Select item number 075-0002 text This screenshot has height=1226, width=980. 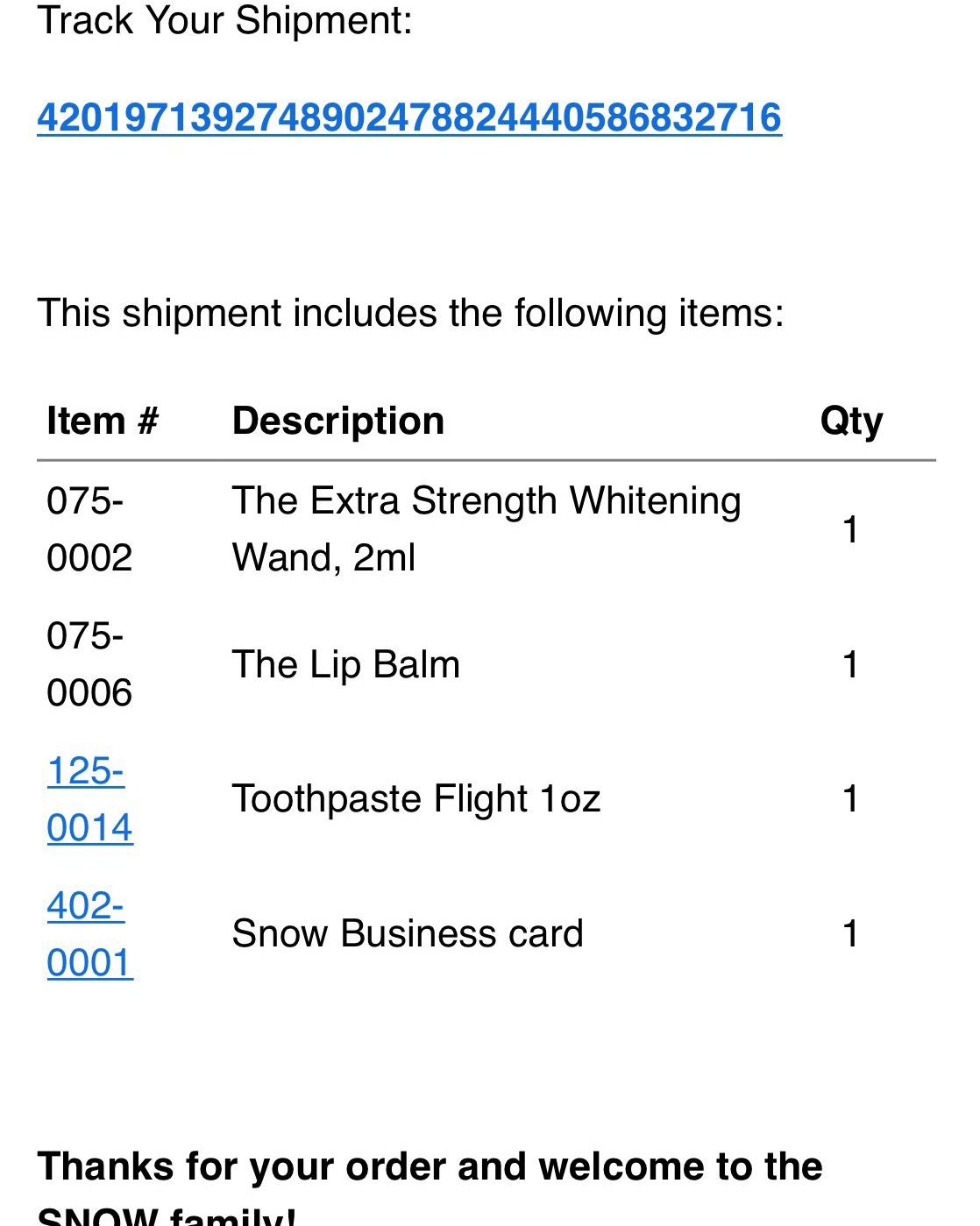pyautogui.click(x=89, y=528)
